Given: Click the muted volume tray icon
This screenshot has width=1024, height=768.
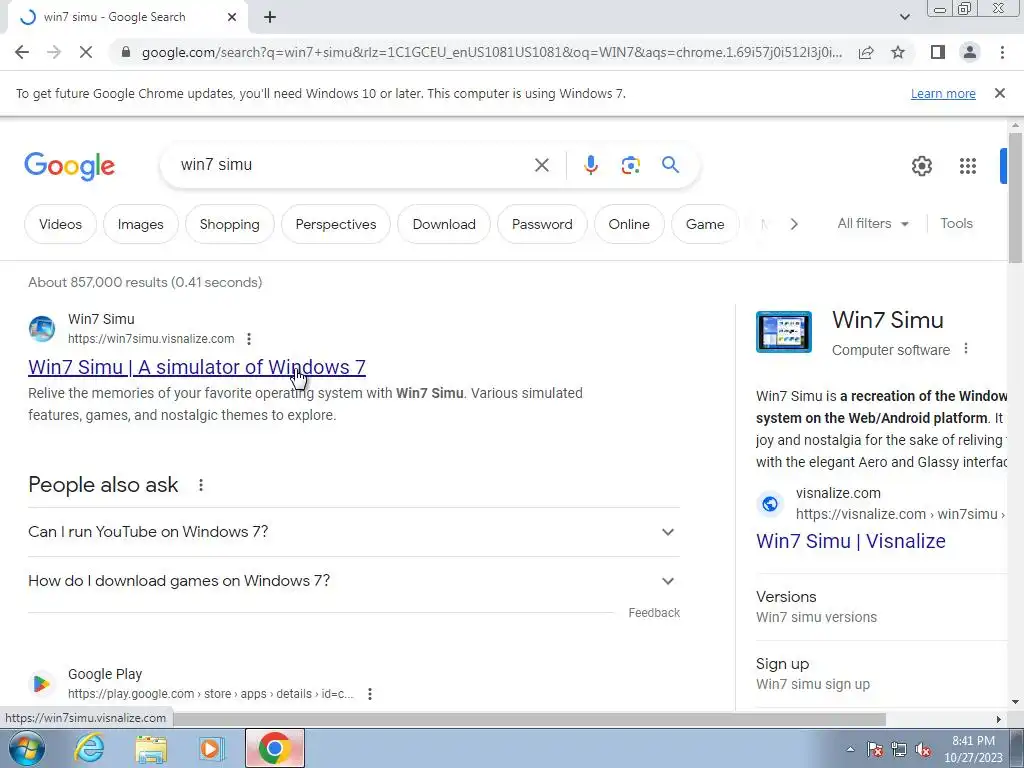Looking at the screenshot, I should pos(923,750).
